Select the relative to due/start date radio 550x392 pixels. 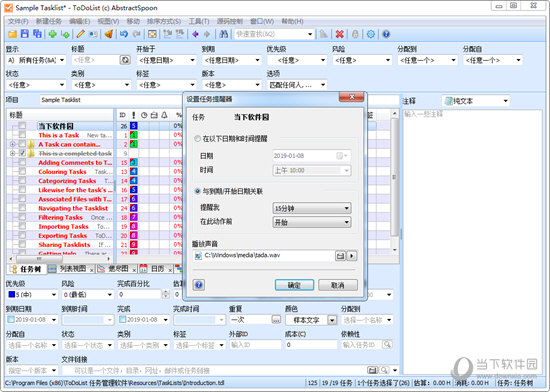tap(197, 191)
